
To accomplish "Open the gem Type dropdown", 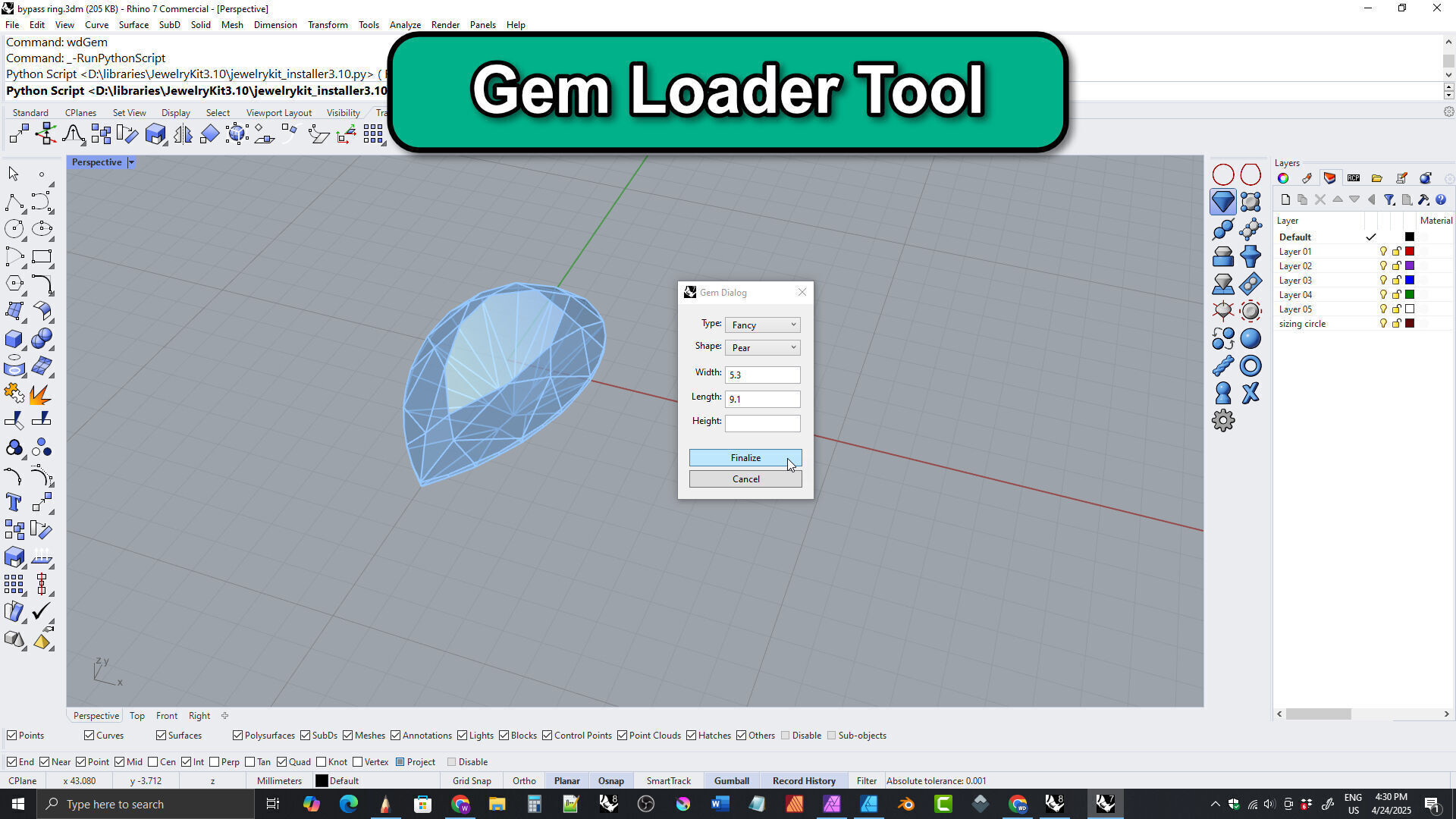I will tap(762, 325).
